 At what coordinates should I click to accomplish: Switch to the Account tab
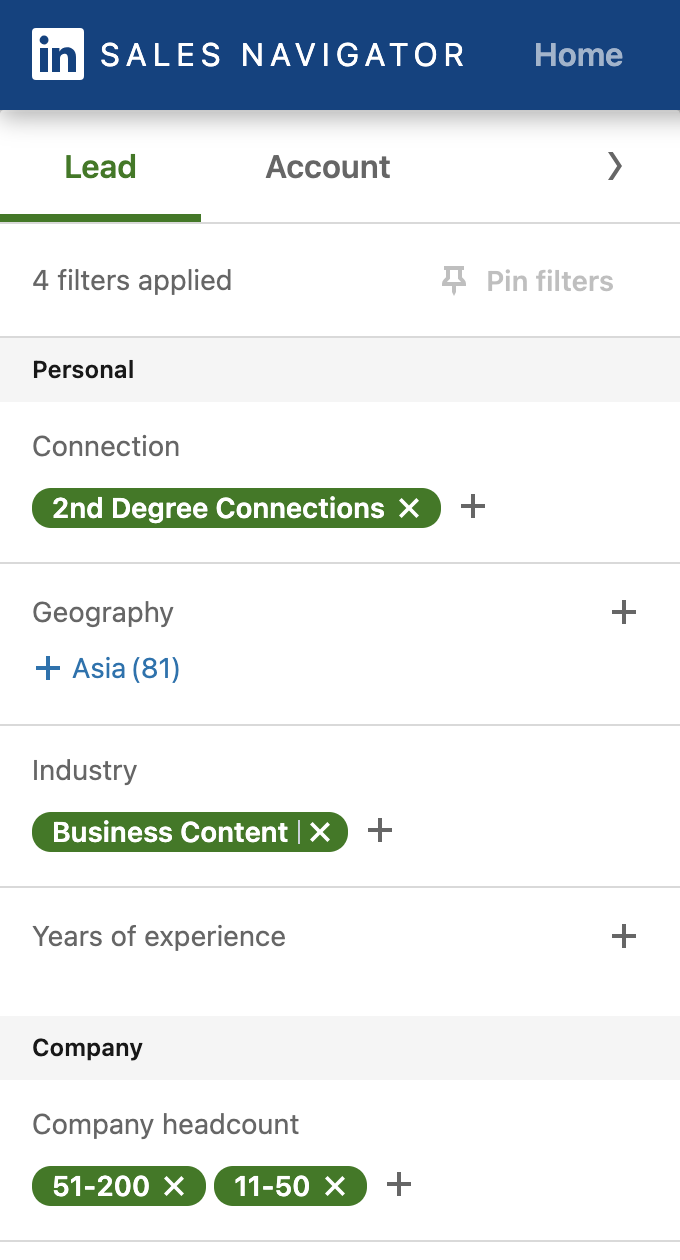(328, 166)
